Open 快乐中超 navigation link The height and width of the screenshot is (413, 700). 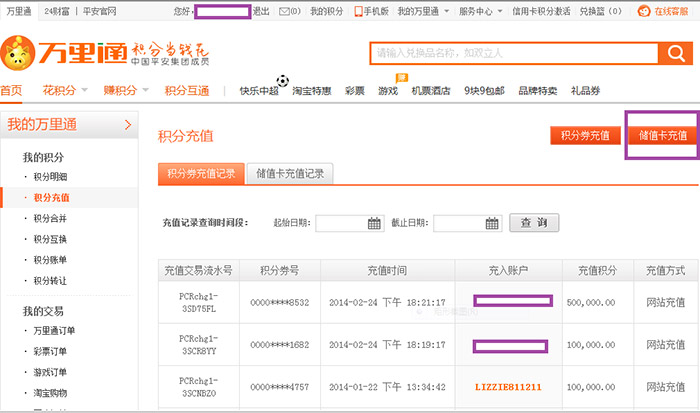pos(259,91)
